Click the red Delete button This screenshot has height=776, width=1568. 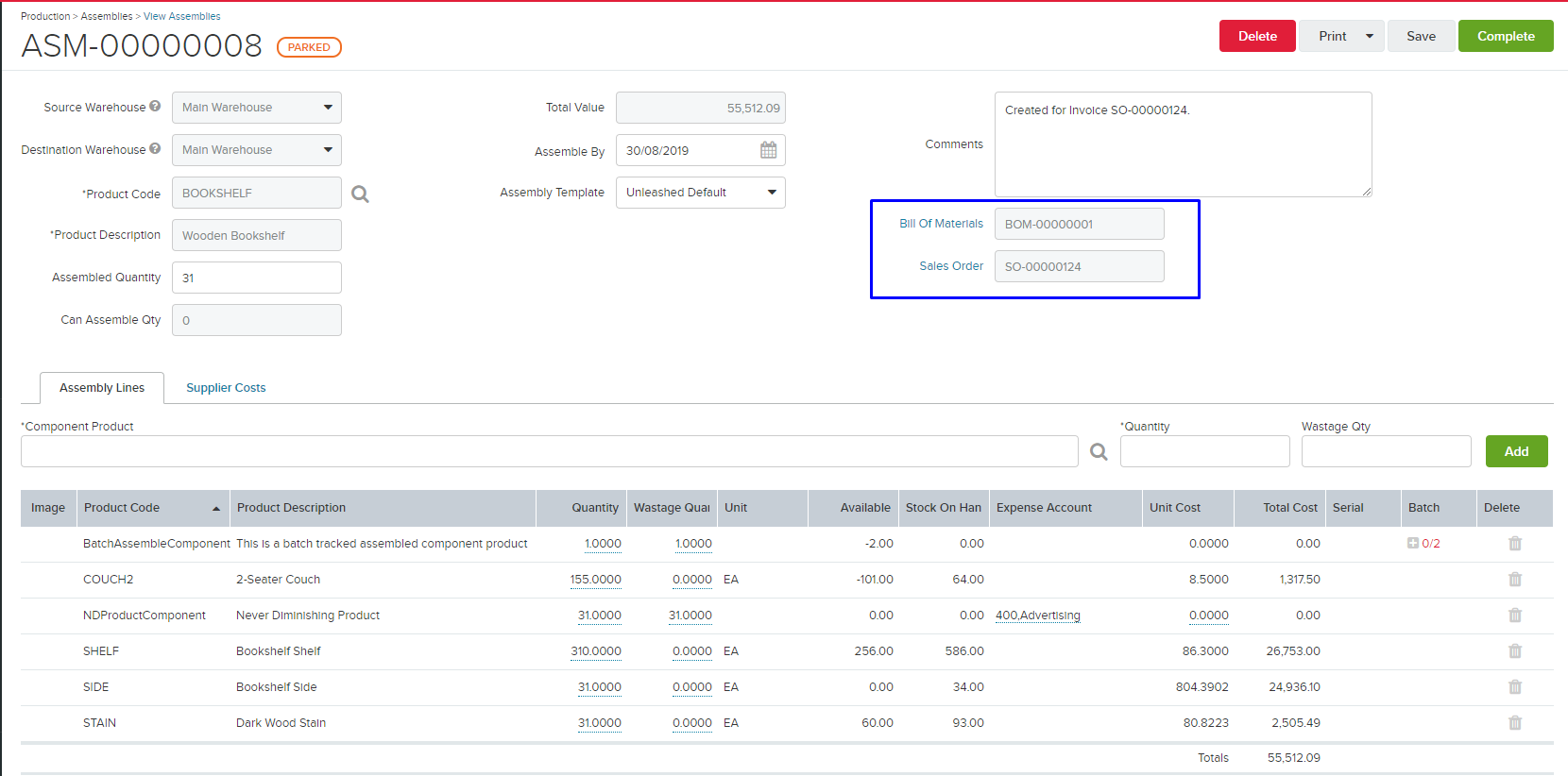(1257, 36)
